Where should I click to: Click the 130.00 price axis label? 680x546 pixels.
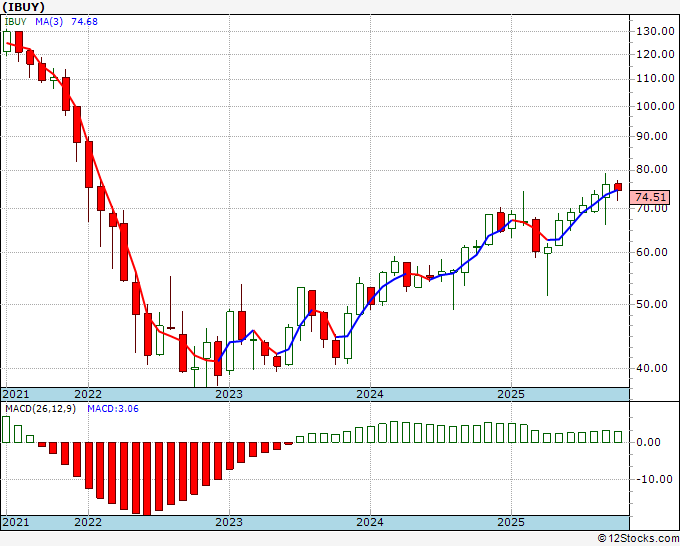(x=655, y=31)
